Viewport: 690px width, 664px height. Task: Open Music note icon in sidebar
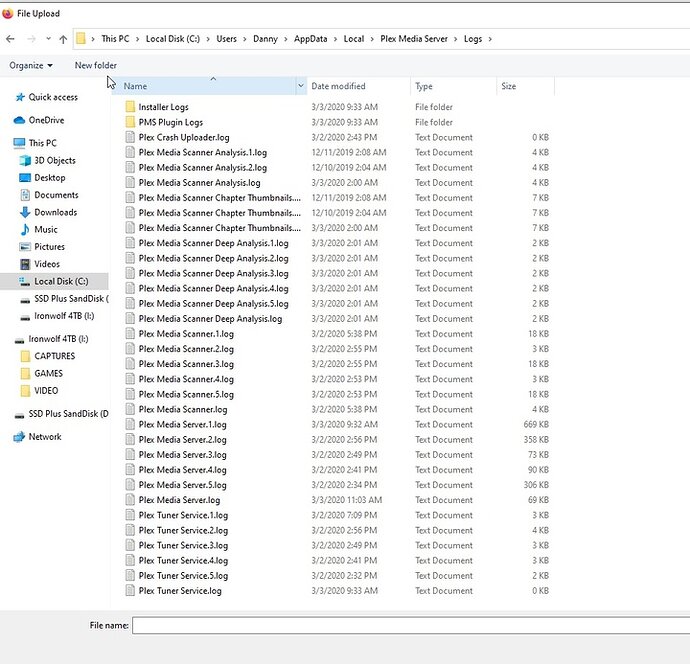(25, 229)
